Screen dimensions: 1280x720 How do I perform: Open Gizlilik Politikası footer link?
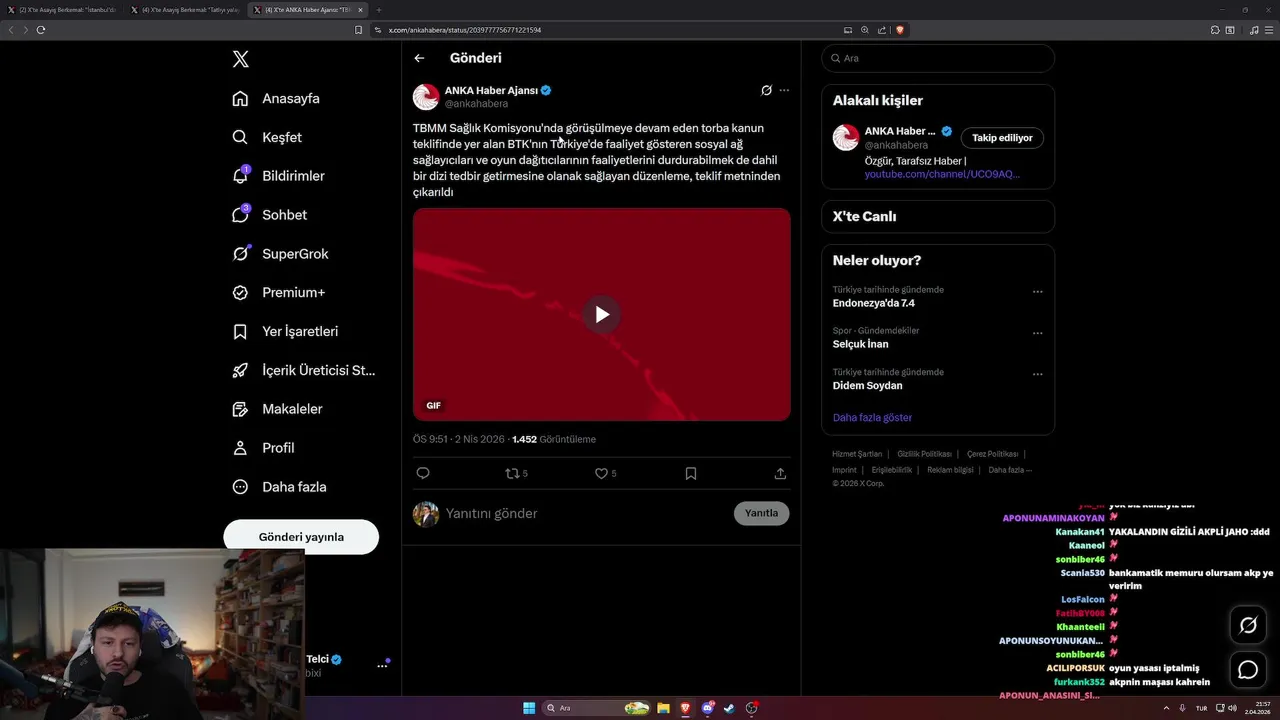[x=924, y=454]
